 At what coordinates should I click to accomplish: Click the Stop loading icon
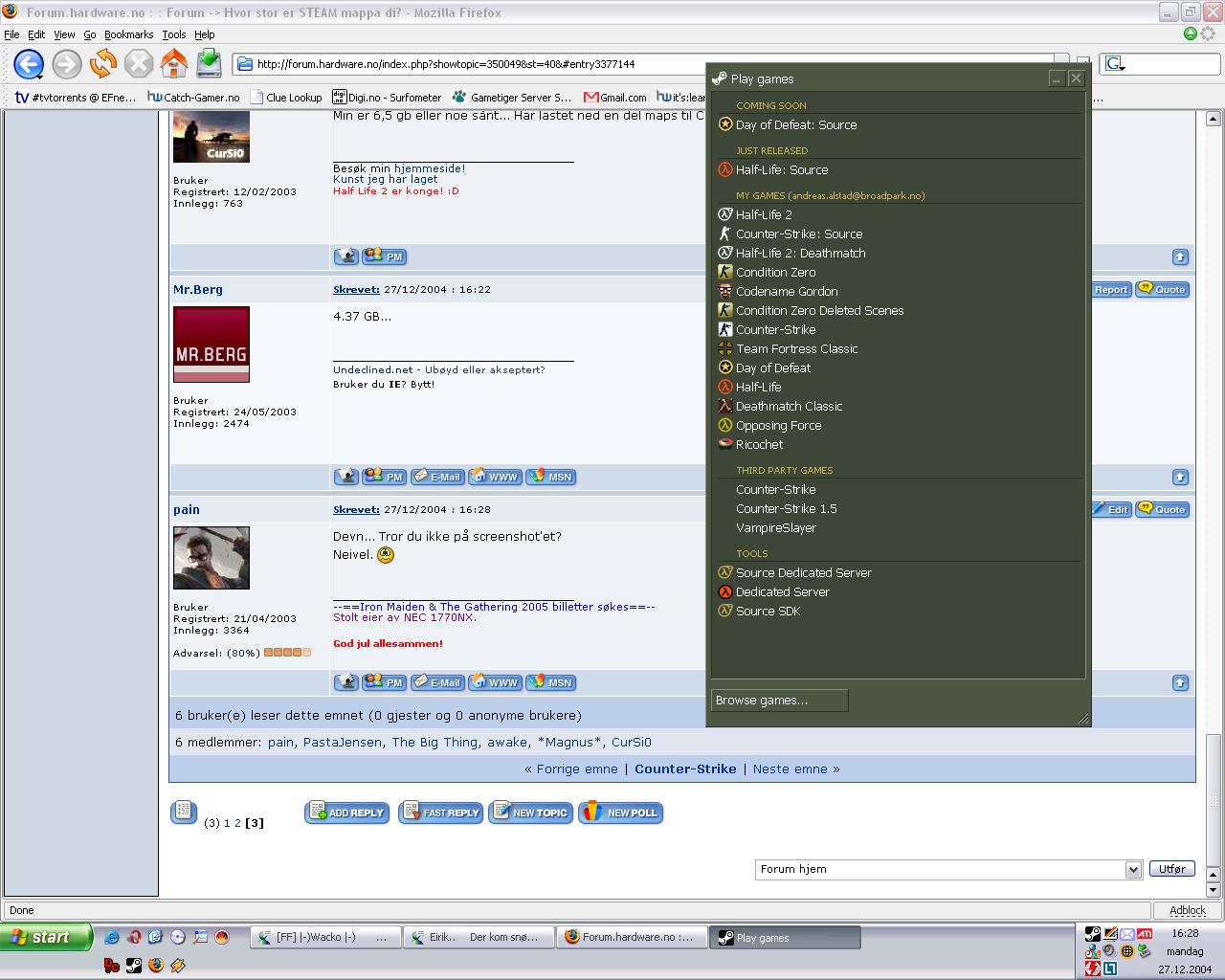point(139,64)
